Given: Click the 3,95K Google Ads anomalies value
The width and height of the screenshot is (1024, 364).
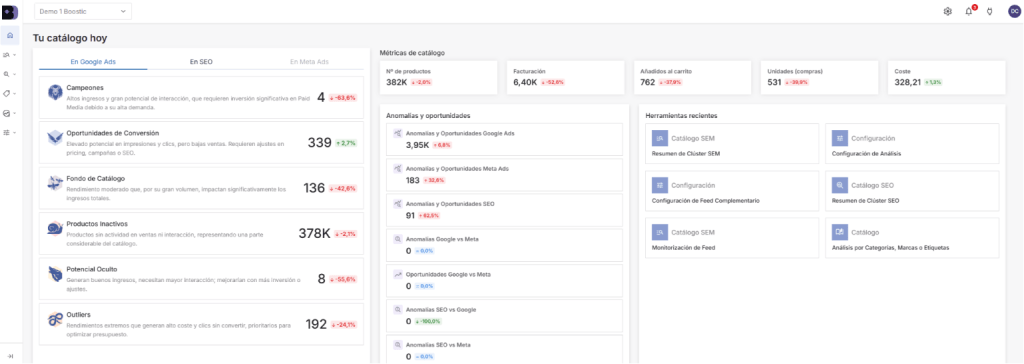Looking at the screenshot, I should pyautogui.click(x=417, y=144).
